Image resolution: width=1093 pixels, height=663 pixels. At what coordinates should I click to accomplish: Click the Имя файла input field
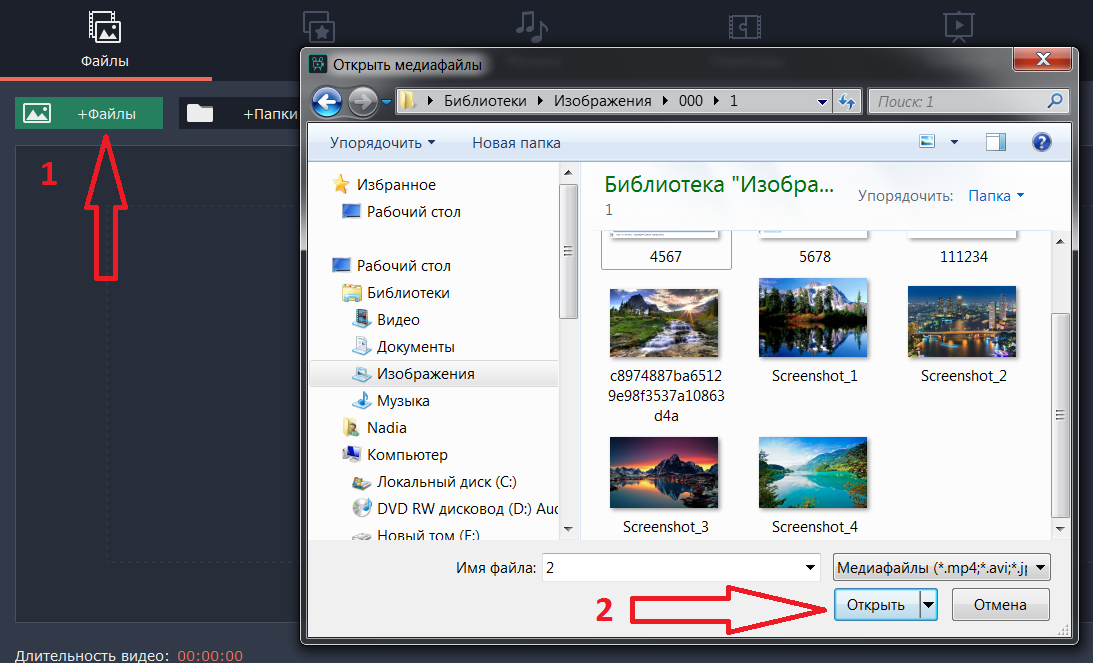[678, 568]
